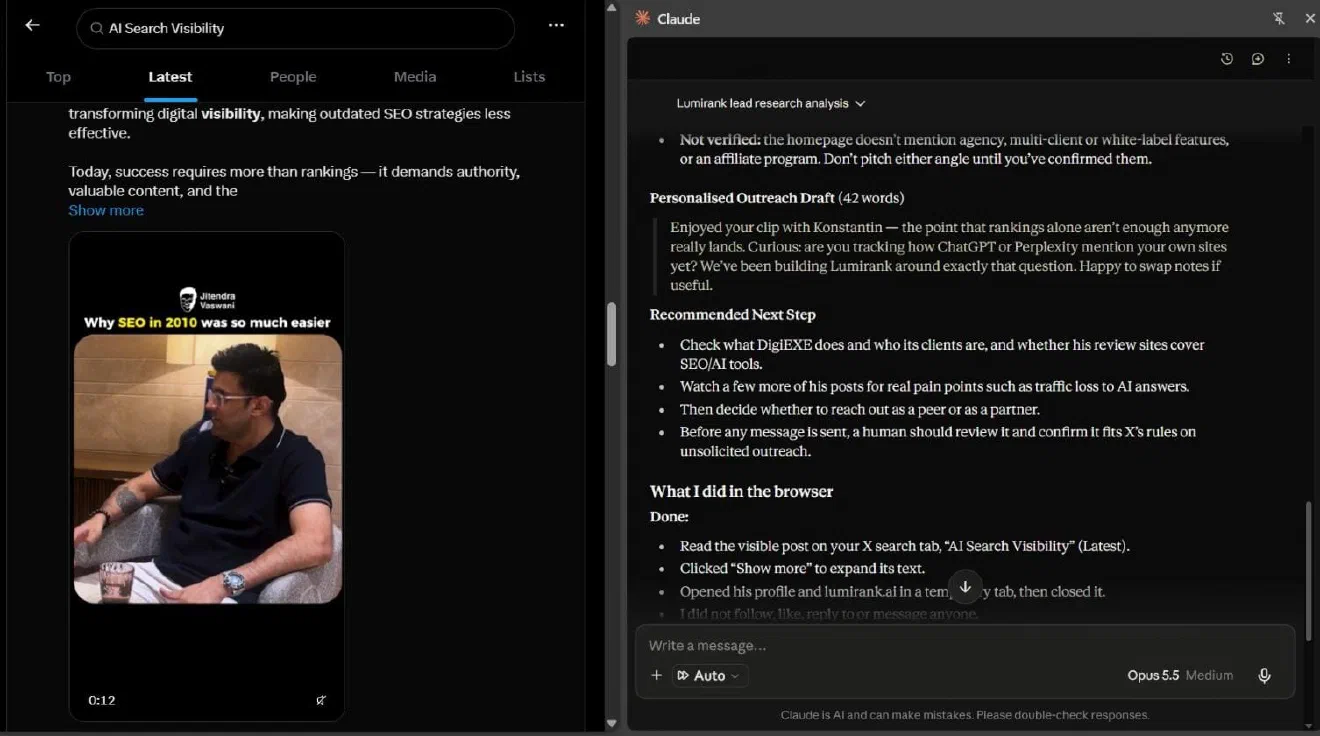This screenshot has height=736, width=1320.
Task: Click into the Write a message box
Action: [965, 645]
